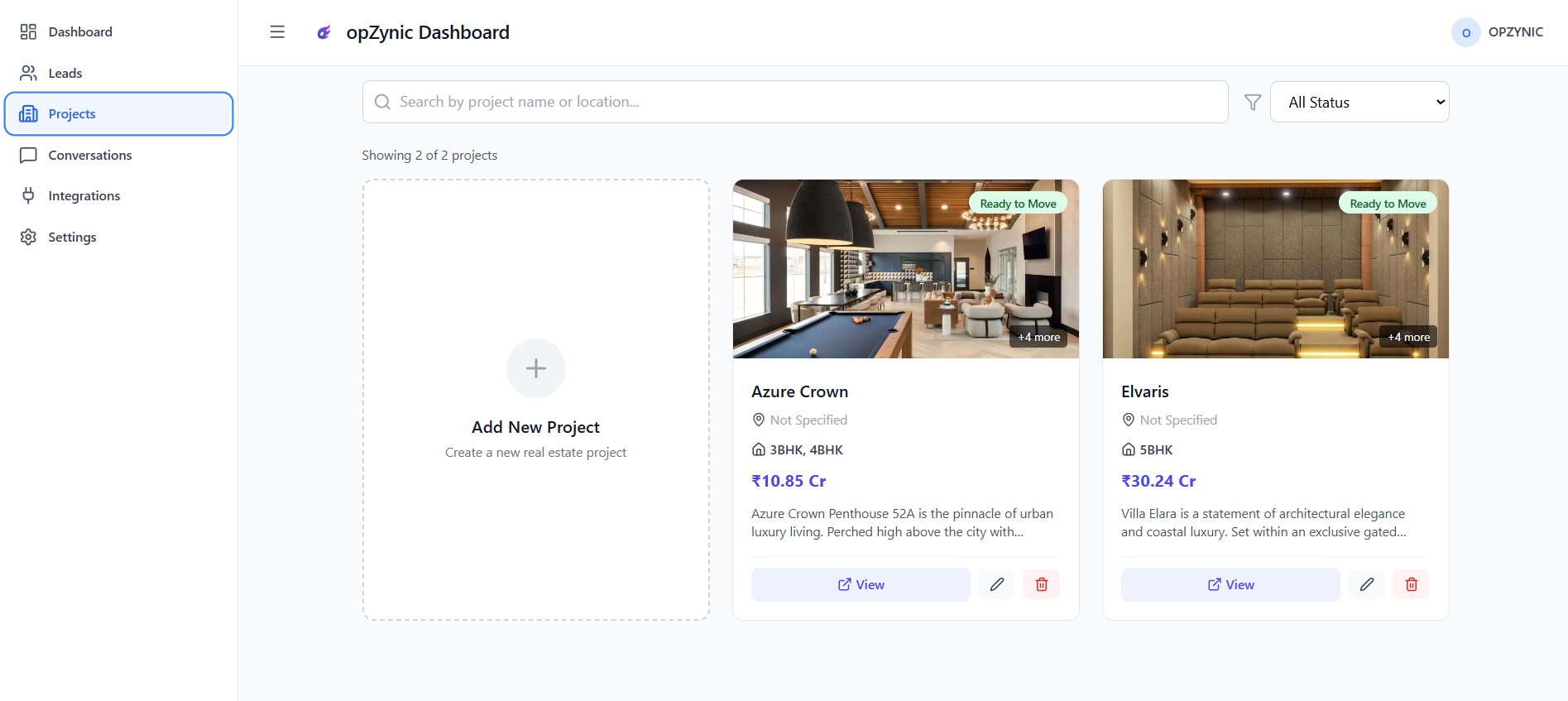Screen dimensions: 1568x701
Task: Click +4 more on Azure Crown image
Action: pos(1038,337)
